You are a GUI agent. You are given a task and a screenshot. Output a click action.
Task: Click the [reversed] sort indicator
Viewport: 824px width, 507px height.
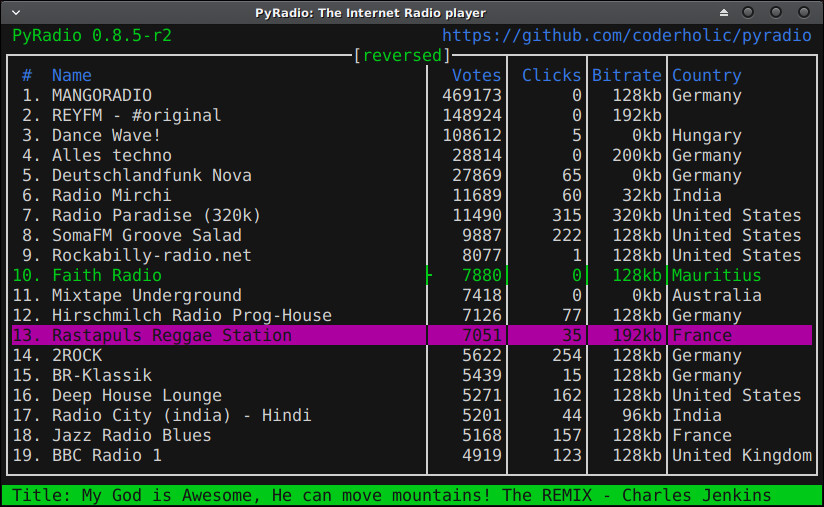[x=402, y=55]
